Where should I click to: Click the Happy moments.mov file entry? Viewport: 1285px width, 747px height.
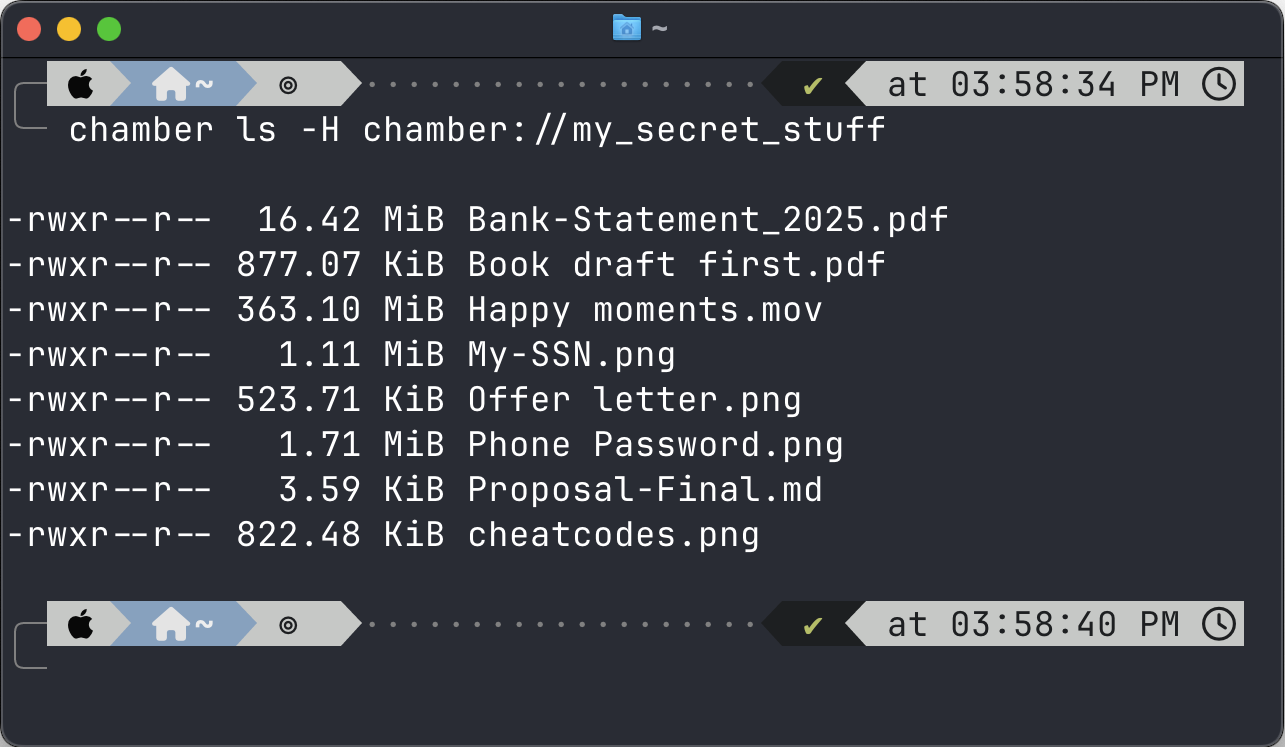pyautogui.click(x=645, y=309)
